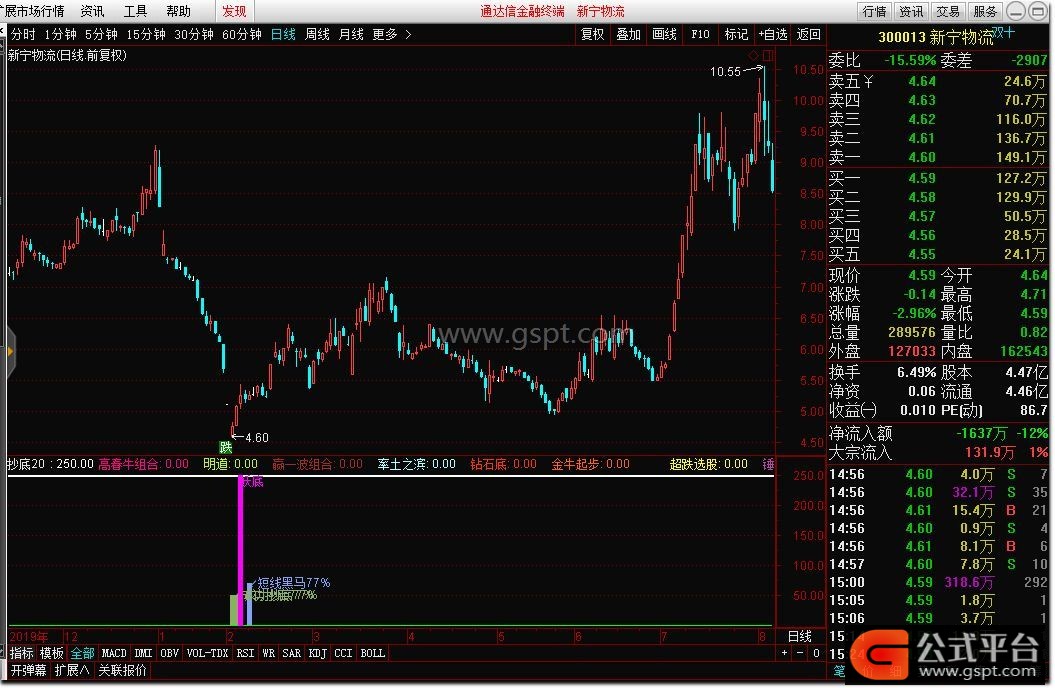This screenshot has height=688, width=1055.
Task: Click the 卖一 sell price 4.60
Action: tap(922, 157)
